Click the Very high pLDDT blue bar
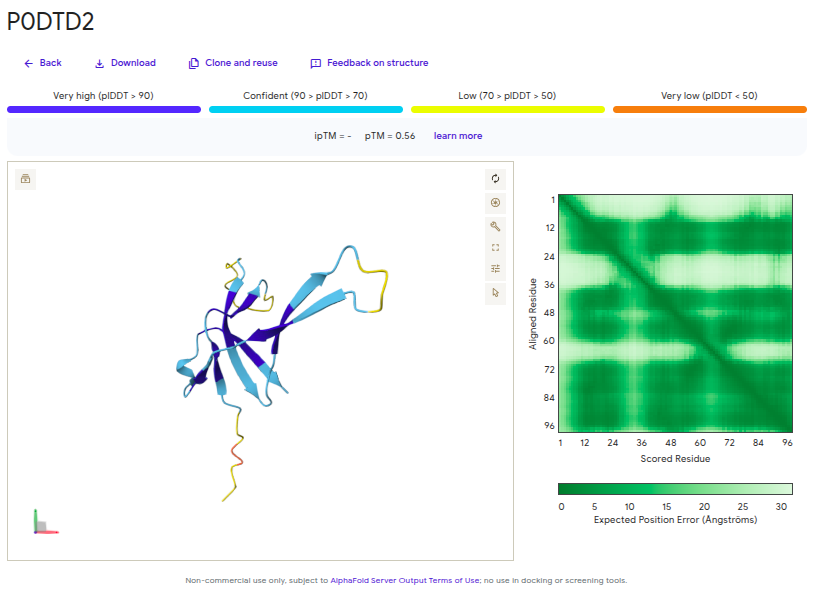This screenshot has width=832, height=589. [104, 109]
